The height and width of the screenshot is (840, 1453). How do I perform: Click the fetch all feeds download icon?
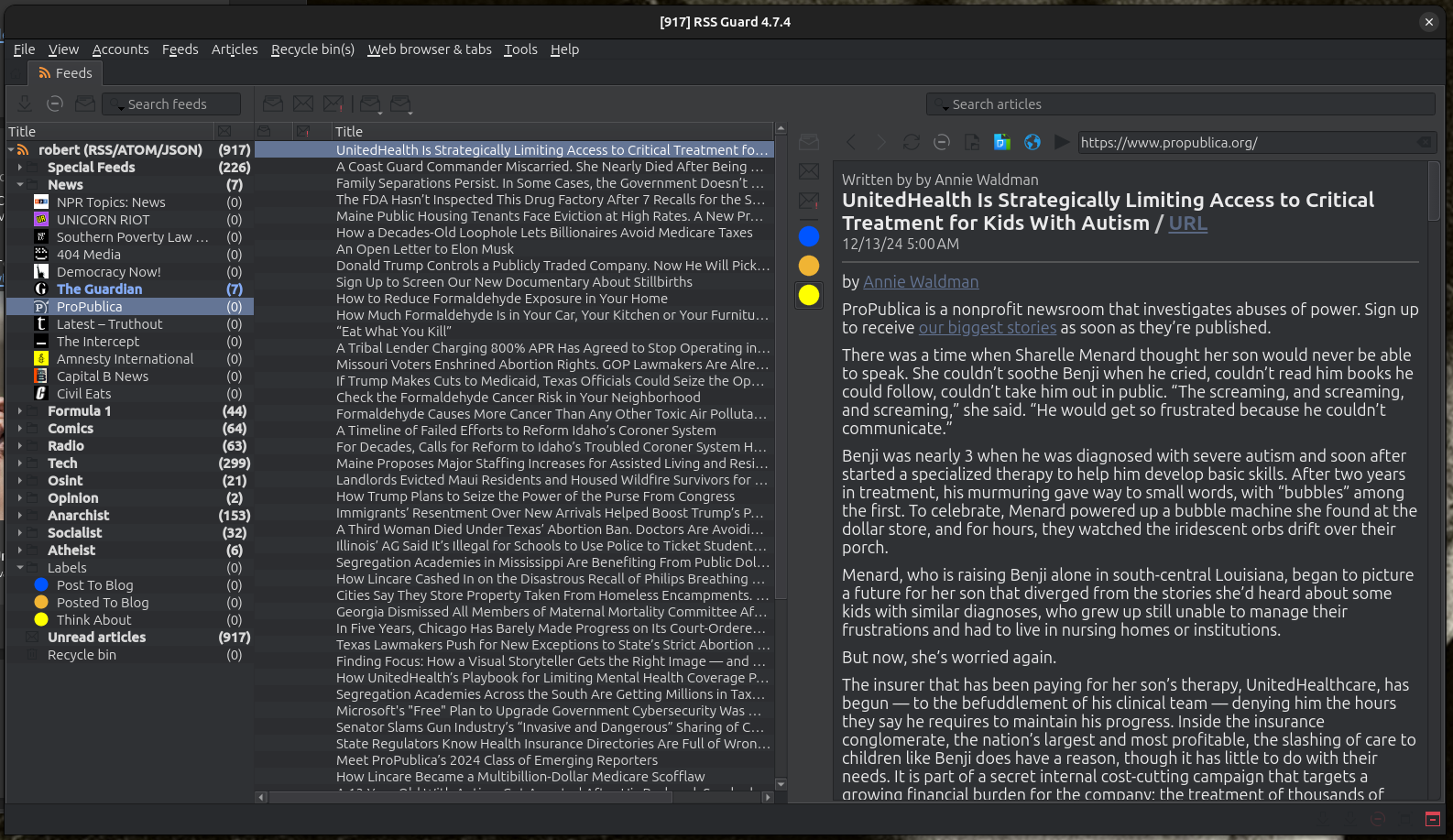coord(26,104)
